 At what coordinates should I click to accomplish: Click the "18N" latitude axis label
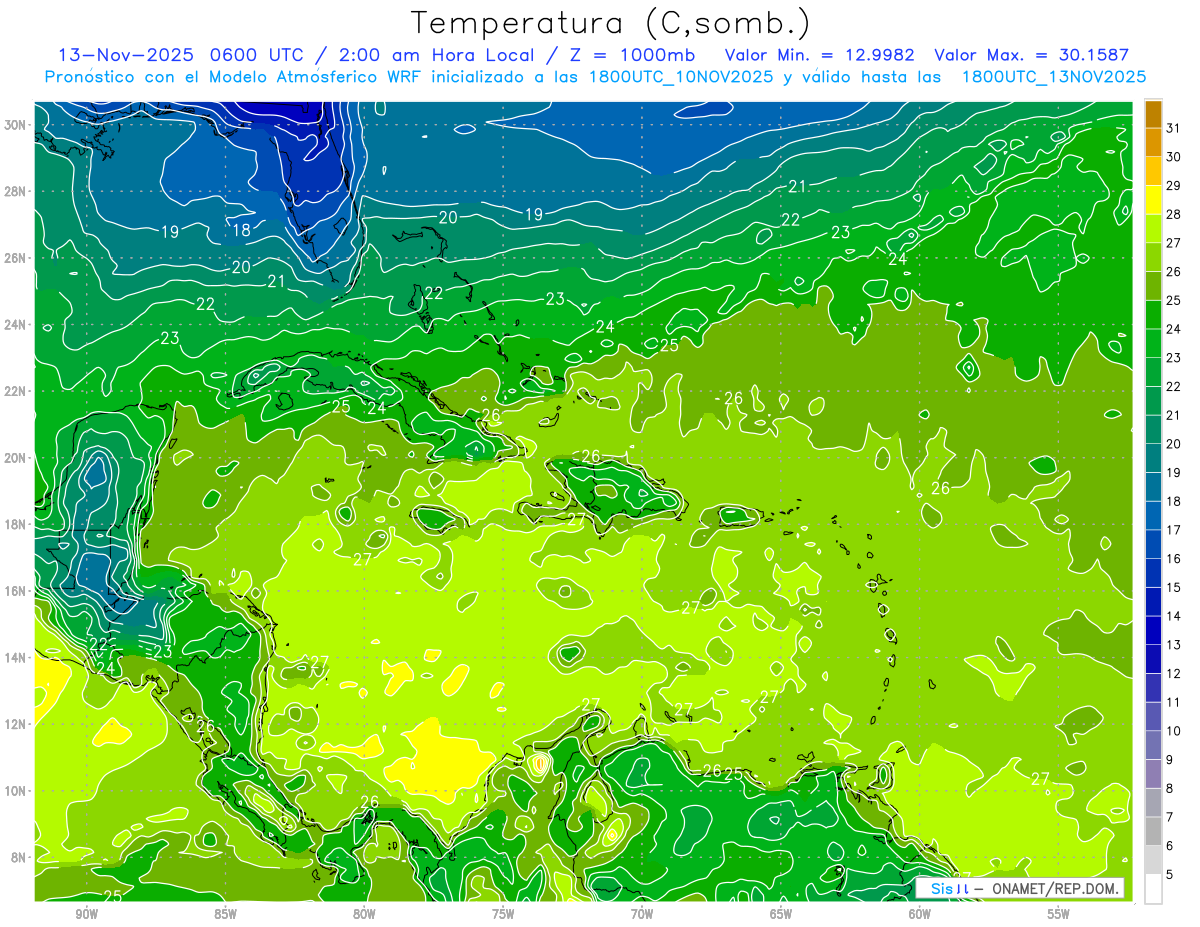[x=16, y=524]
